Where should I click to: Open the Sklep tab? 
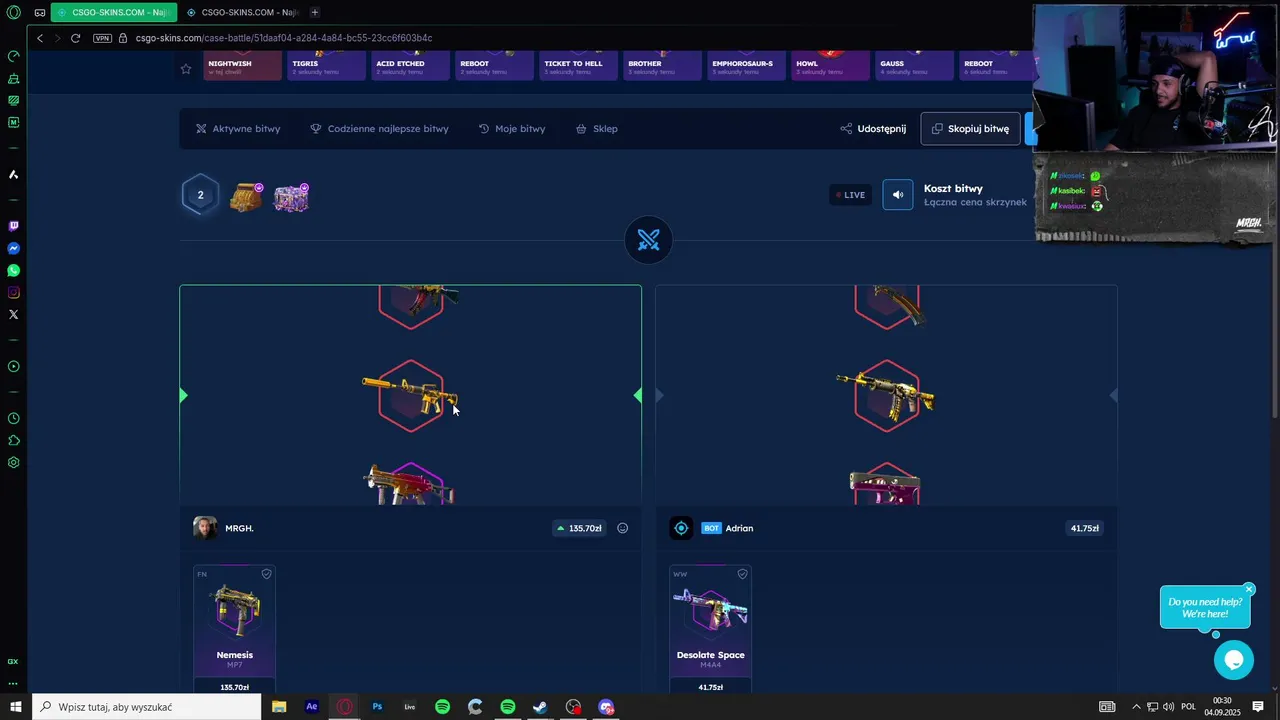(x=597, y=129)
